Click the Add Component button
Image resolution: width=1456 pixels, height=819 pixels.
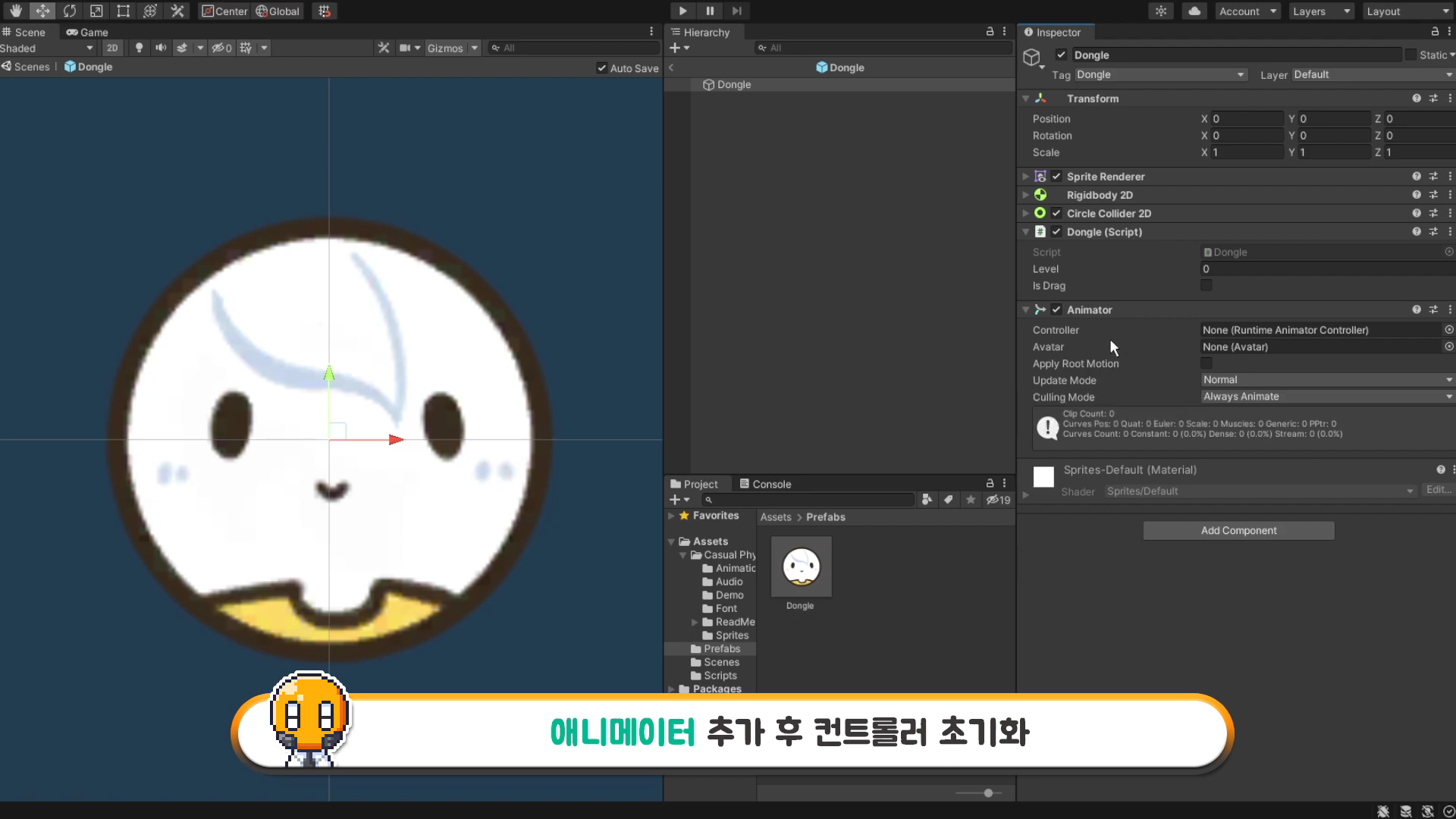pos(1238,530)
